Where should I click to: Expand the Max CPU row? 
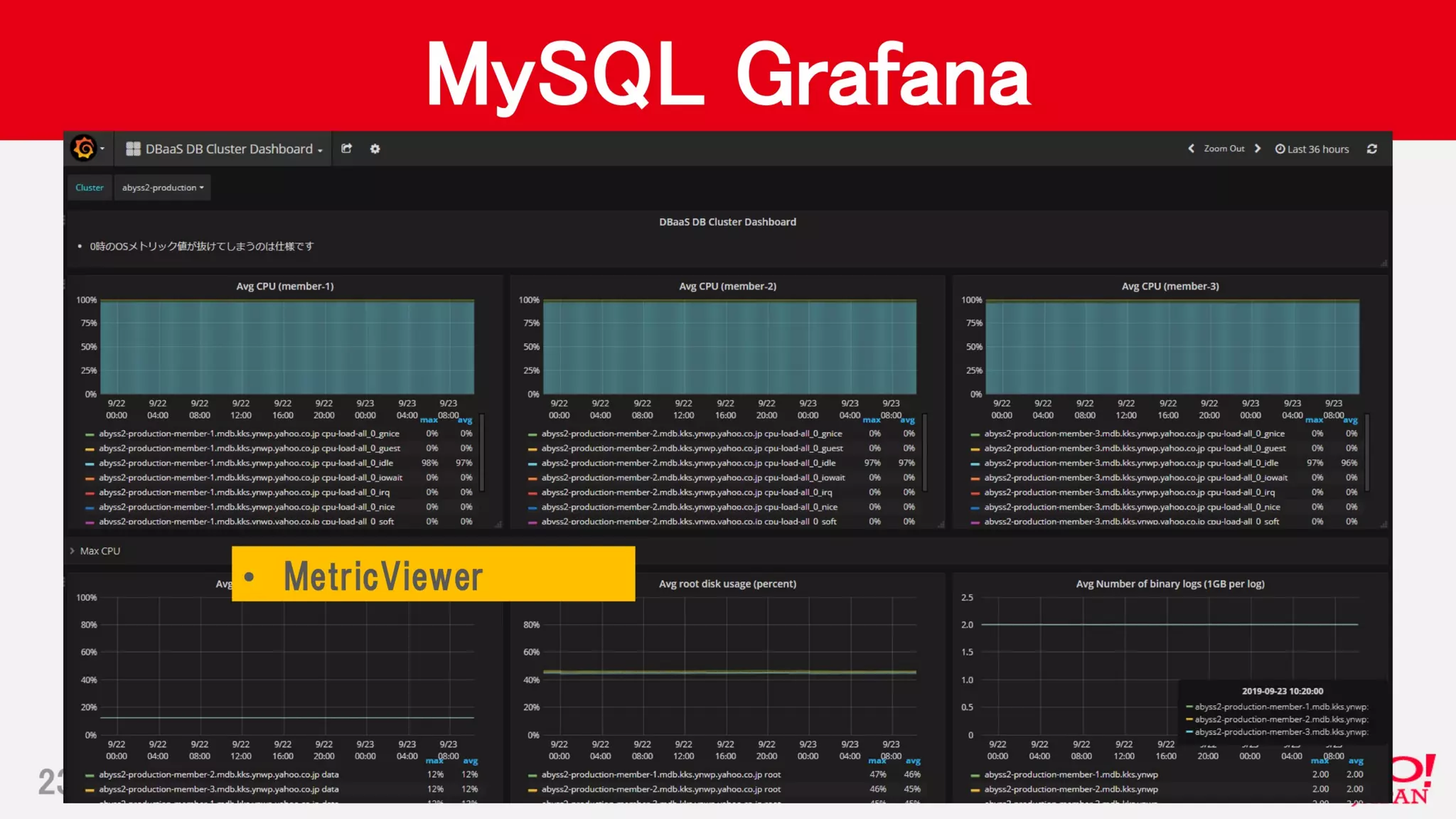100,551
